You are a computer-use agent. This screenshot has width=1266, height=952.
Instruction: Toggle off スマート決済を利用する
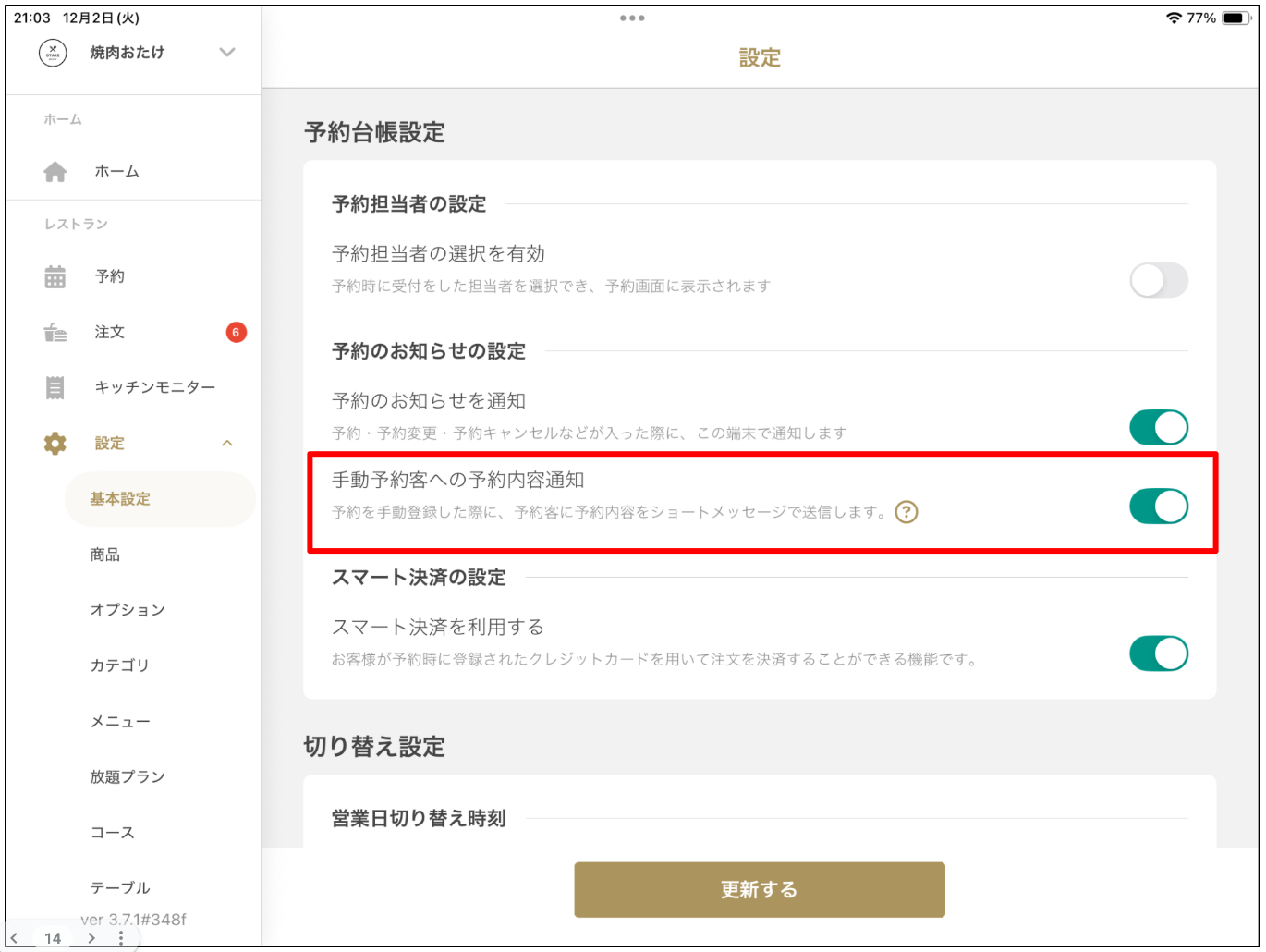pos(1160,653)
